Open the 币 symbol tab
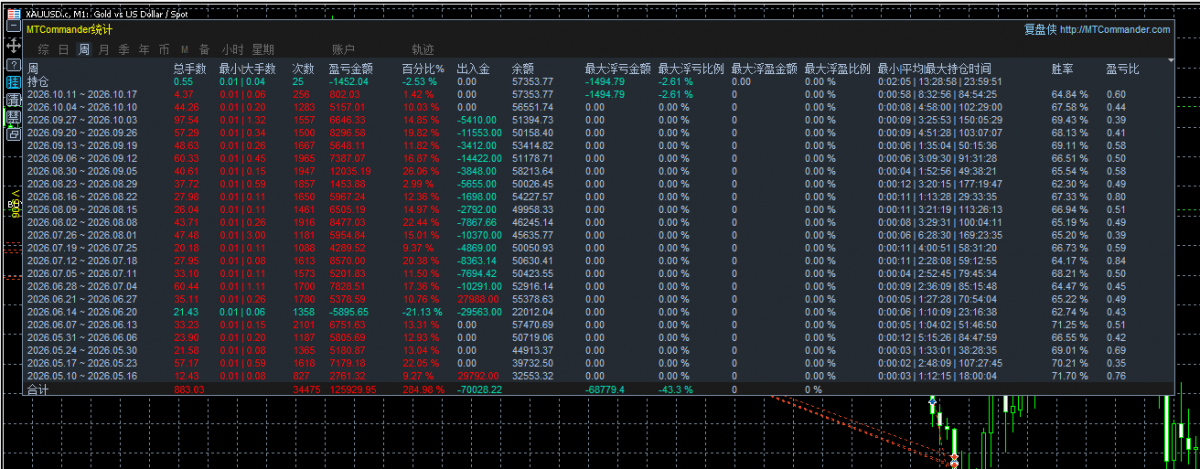This screenshot has height=469, width=1200. pyautogui.click(x=164, y=49)
